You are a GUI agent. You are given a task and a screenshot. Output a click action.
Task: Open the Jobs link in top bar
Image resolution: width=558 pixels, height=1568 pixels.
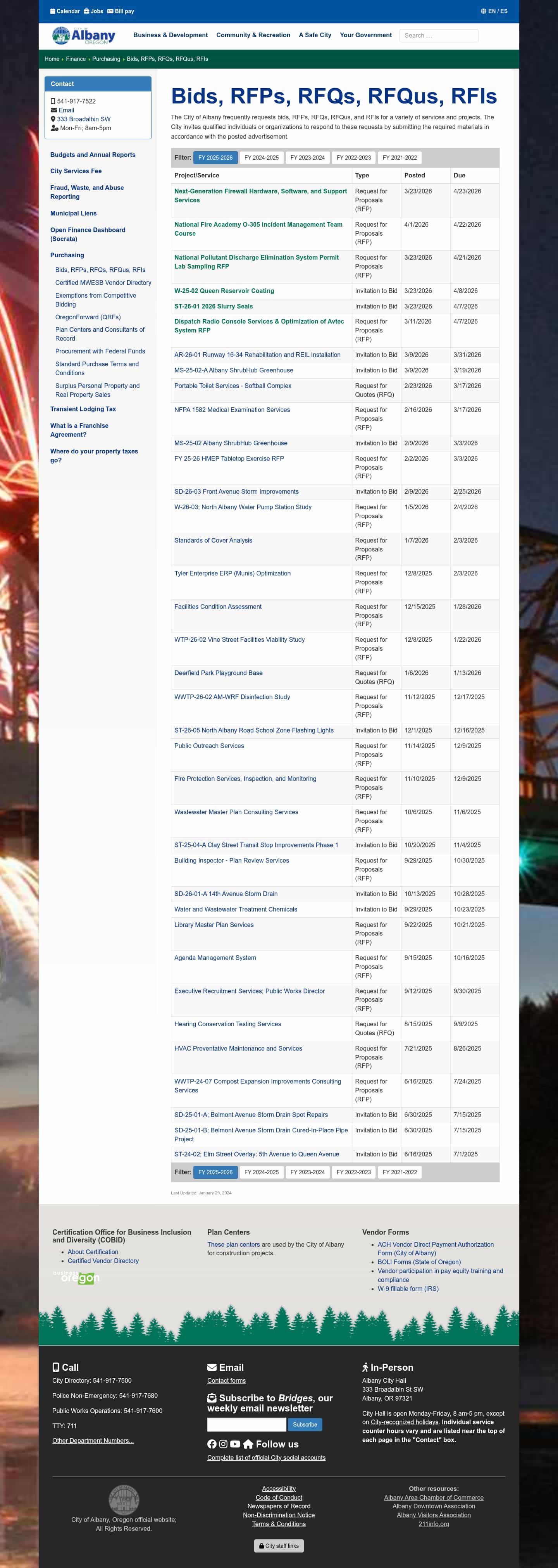click(x=93, y=11)
